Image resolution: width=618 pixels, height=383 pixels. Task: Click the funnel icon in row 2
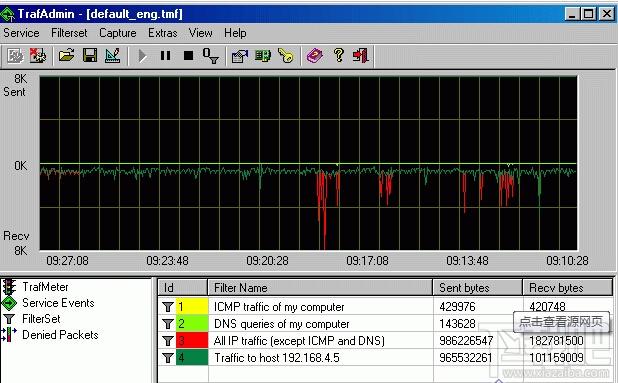pos(168,324)
